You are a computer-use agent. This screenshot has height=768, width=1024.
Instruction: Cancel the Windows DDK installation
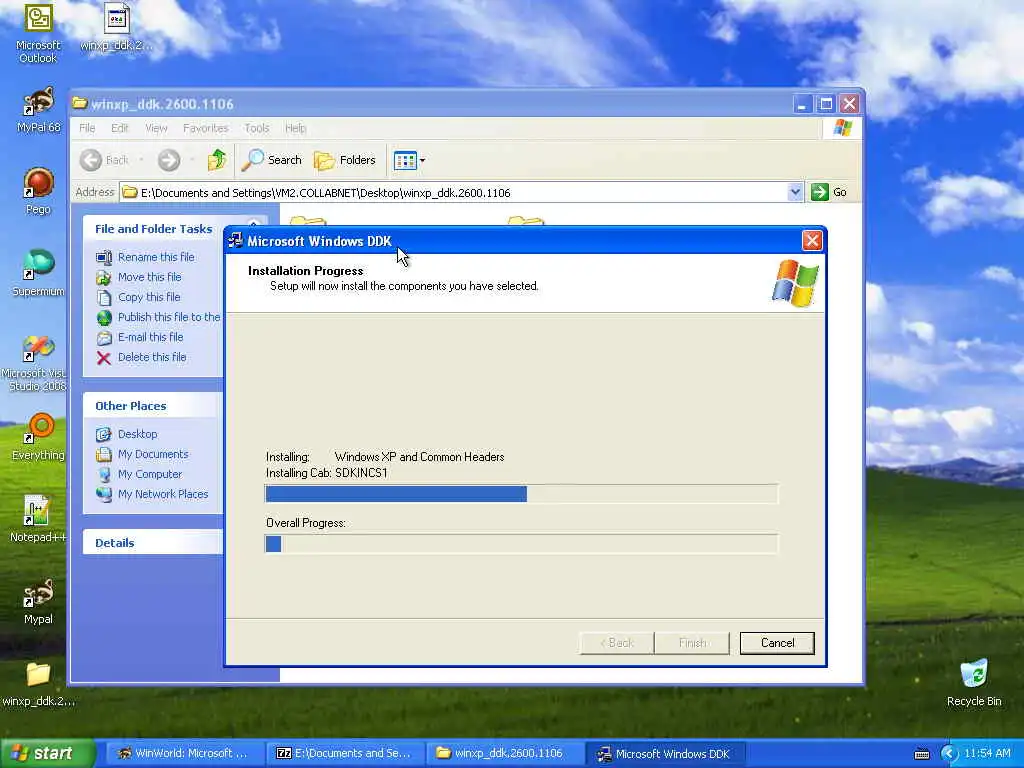click(777, 643)
